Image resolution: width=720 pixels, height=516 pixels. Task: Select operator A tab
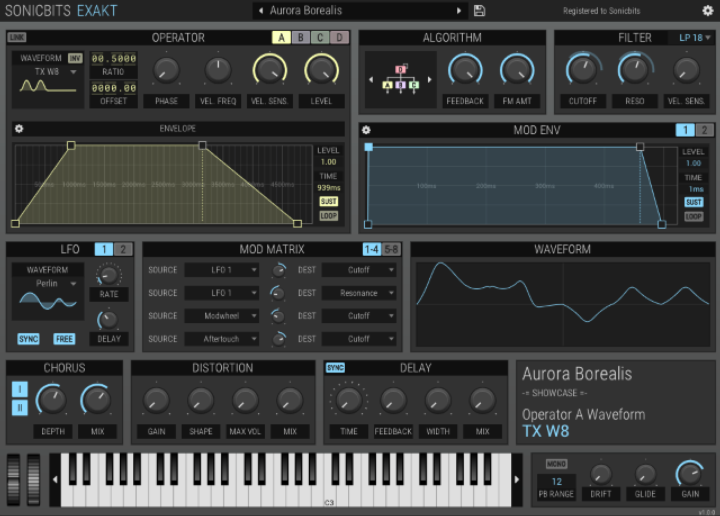point(281,37)
